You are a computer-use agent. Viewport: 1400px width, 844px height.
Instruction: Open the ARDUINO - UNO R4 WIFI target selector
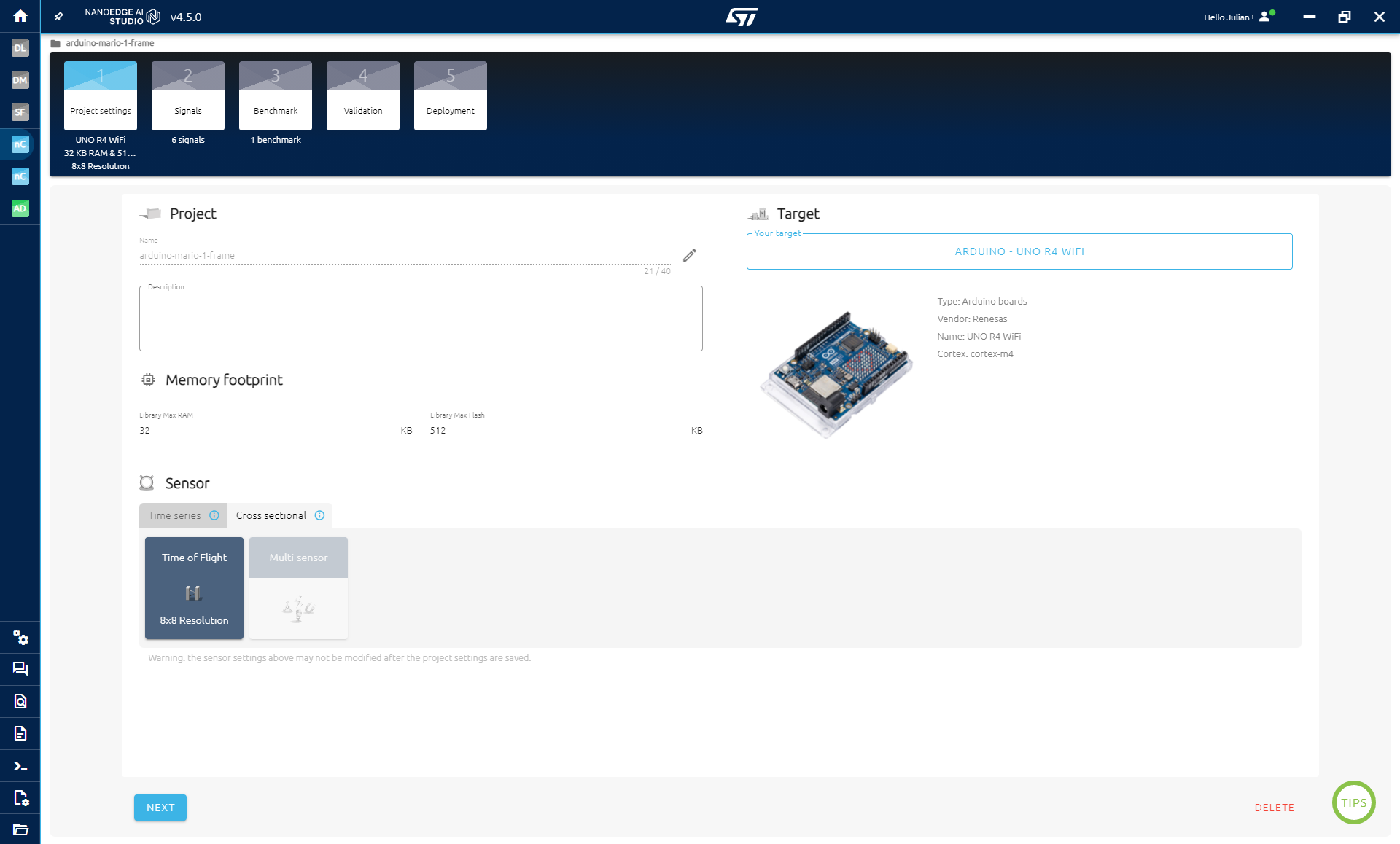point(1019,251)
